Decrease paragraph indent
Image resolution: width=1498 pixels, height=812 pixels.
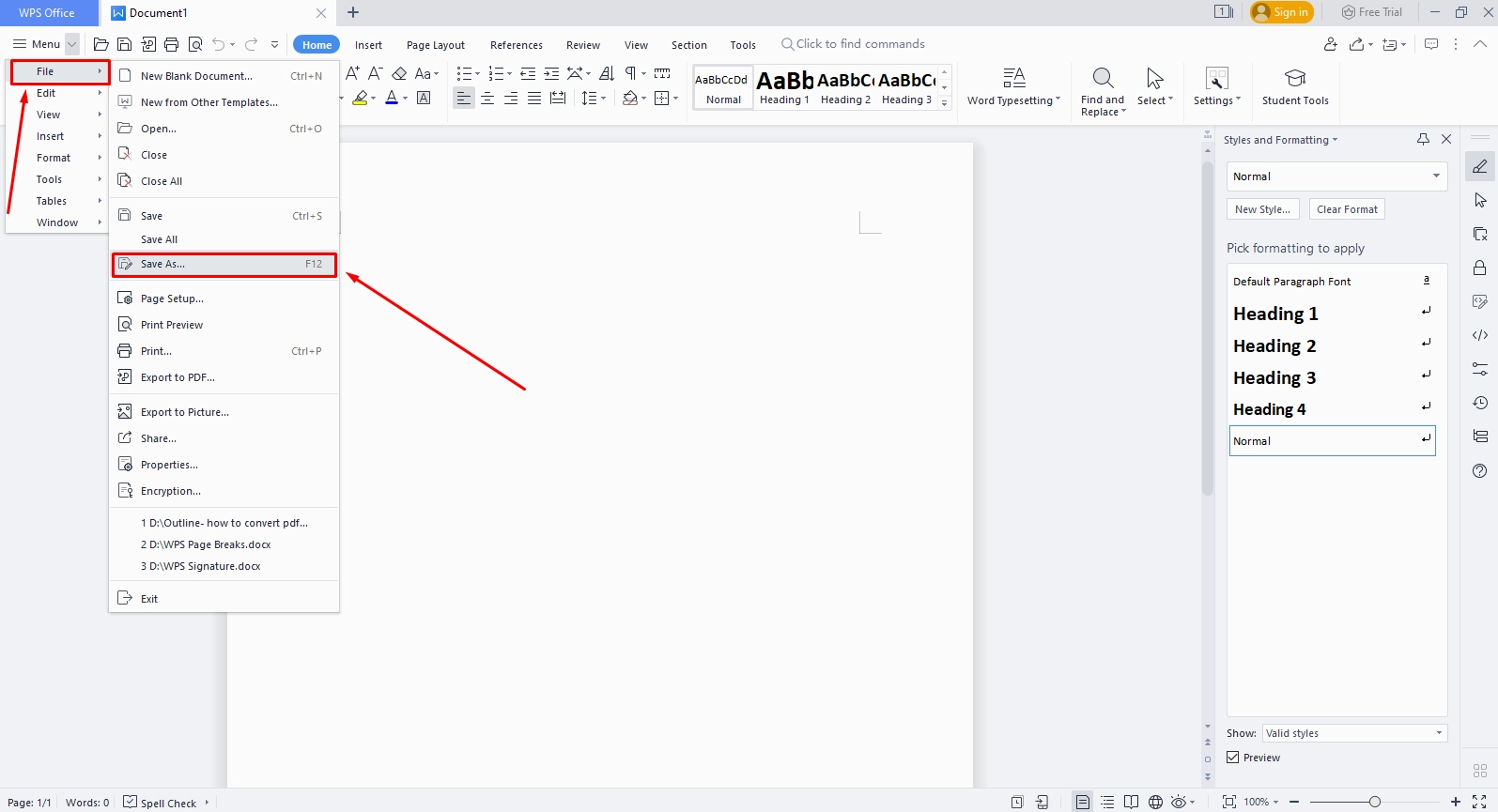click(x=528, y=73)
